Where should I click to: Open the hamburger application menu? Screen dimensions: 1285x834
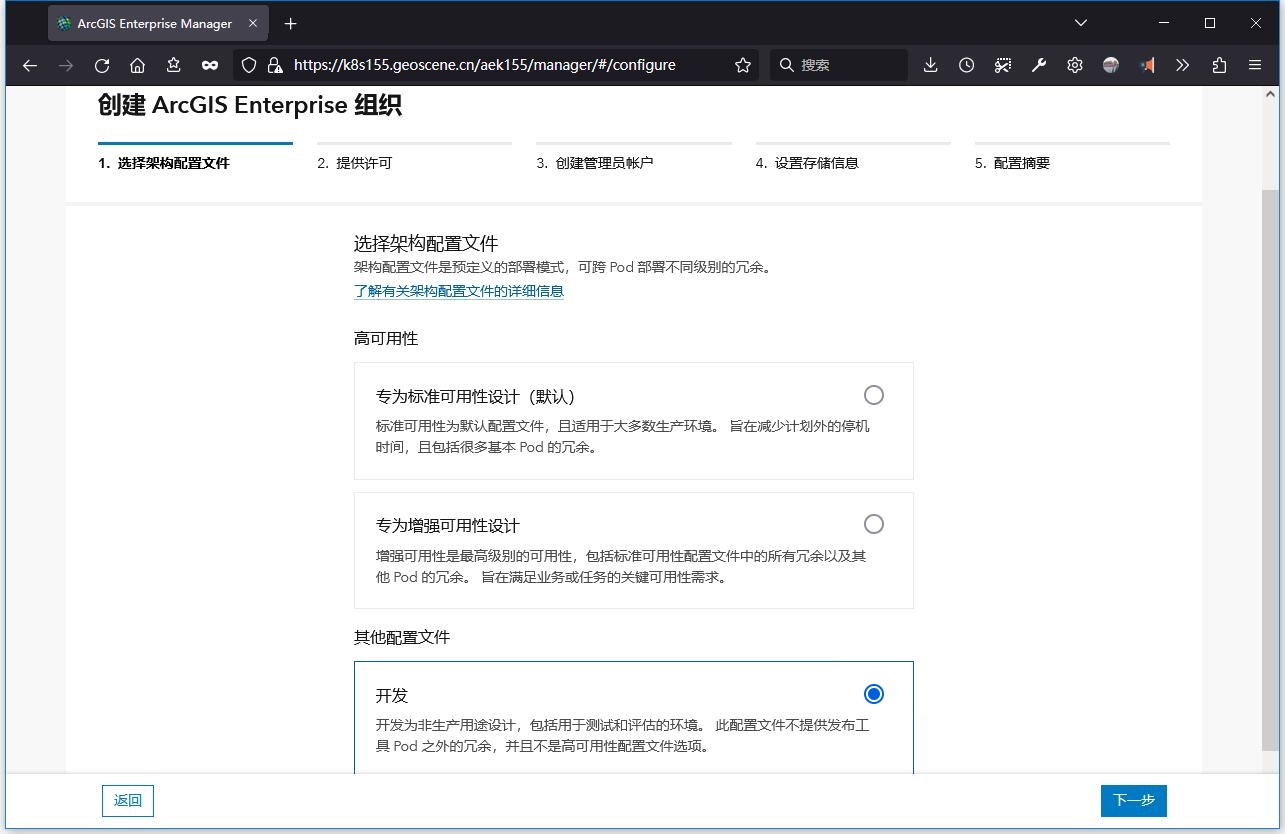(x=1255, y=65)
